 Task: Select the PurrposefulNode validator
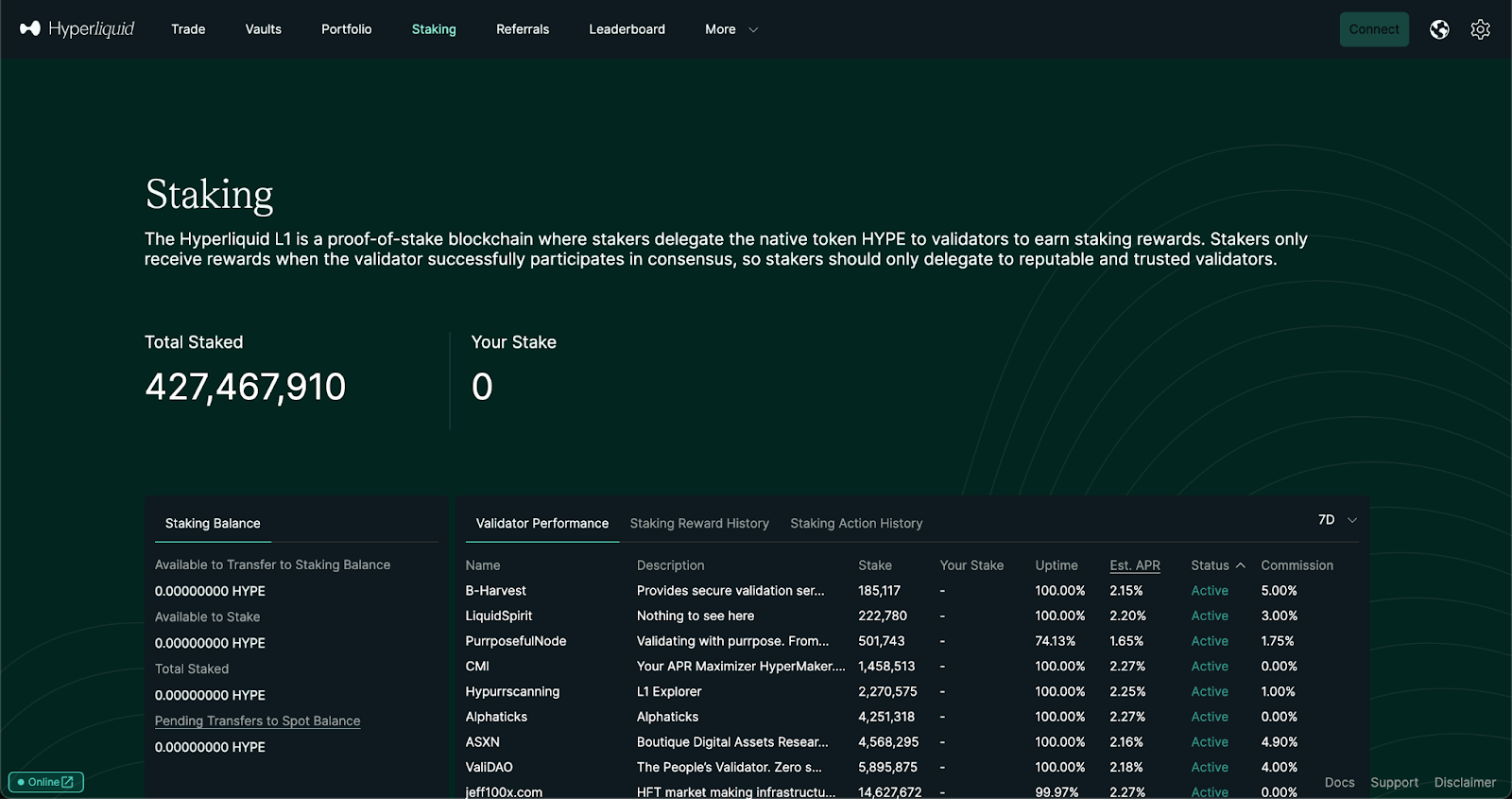tap(516, 641)
